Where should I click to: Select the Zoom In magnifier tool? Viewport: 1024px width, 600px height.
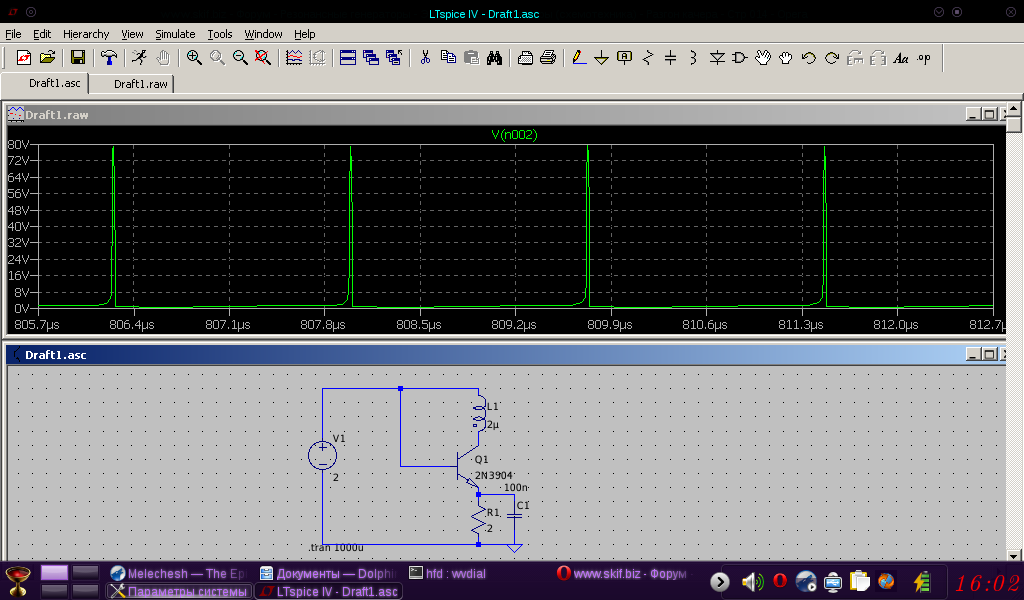click(x=194, y=57)
